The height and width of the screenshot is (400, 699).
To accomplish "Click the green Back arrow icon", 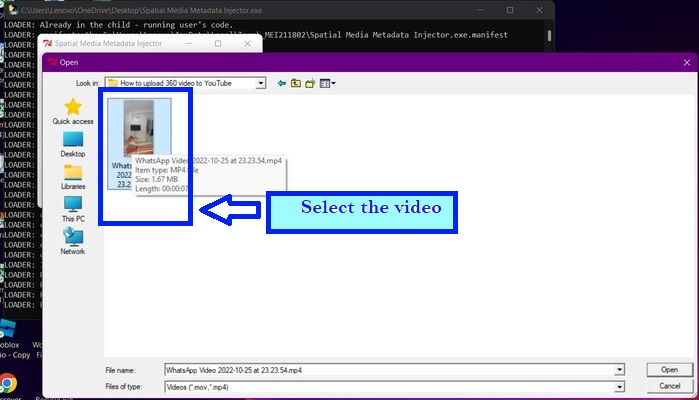I will [x=282, y=83].
